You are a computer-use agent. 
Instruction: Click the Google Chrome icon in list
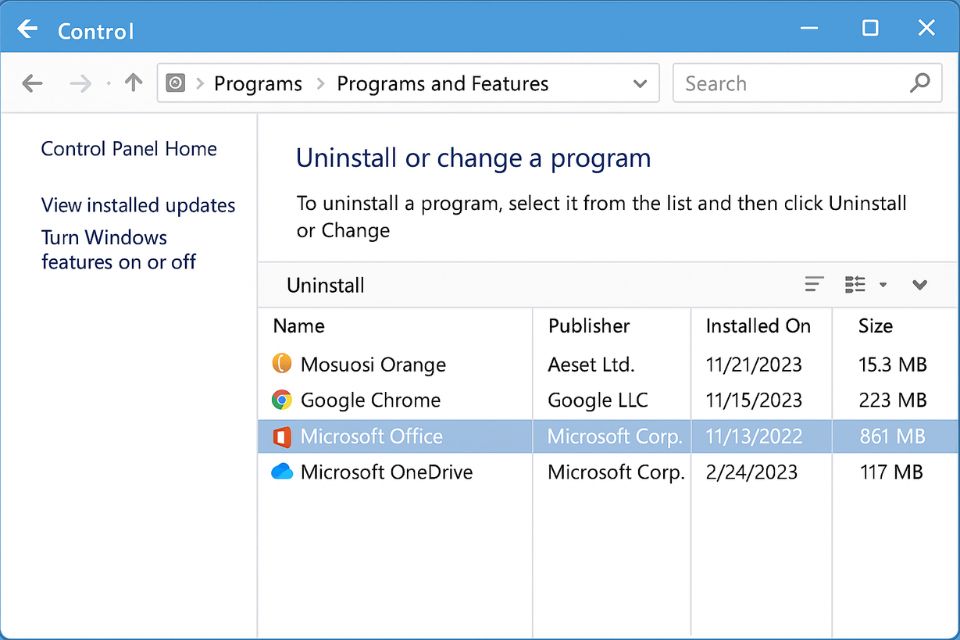pyautogui.click(x=282, y=400)
